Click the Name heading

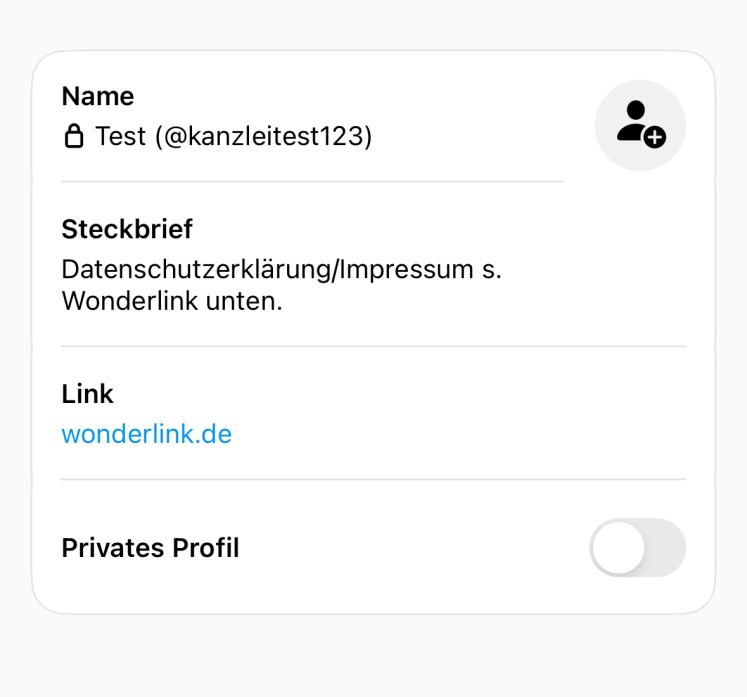click(x=98, y=96)
